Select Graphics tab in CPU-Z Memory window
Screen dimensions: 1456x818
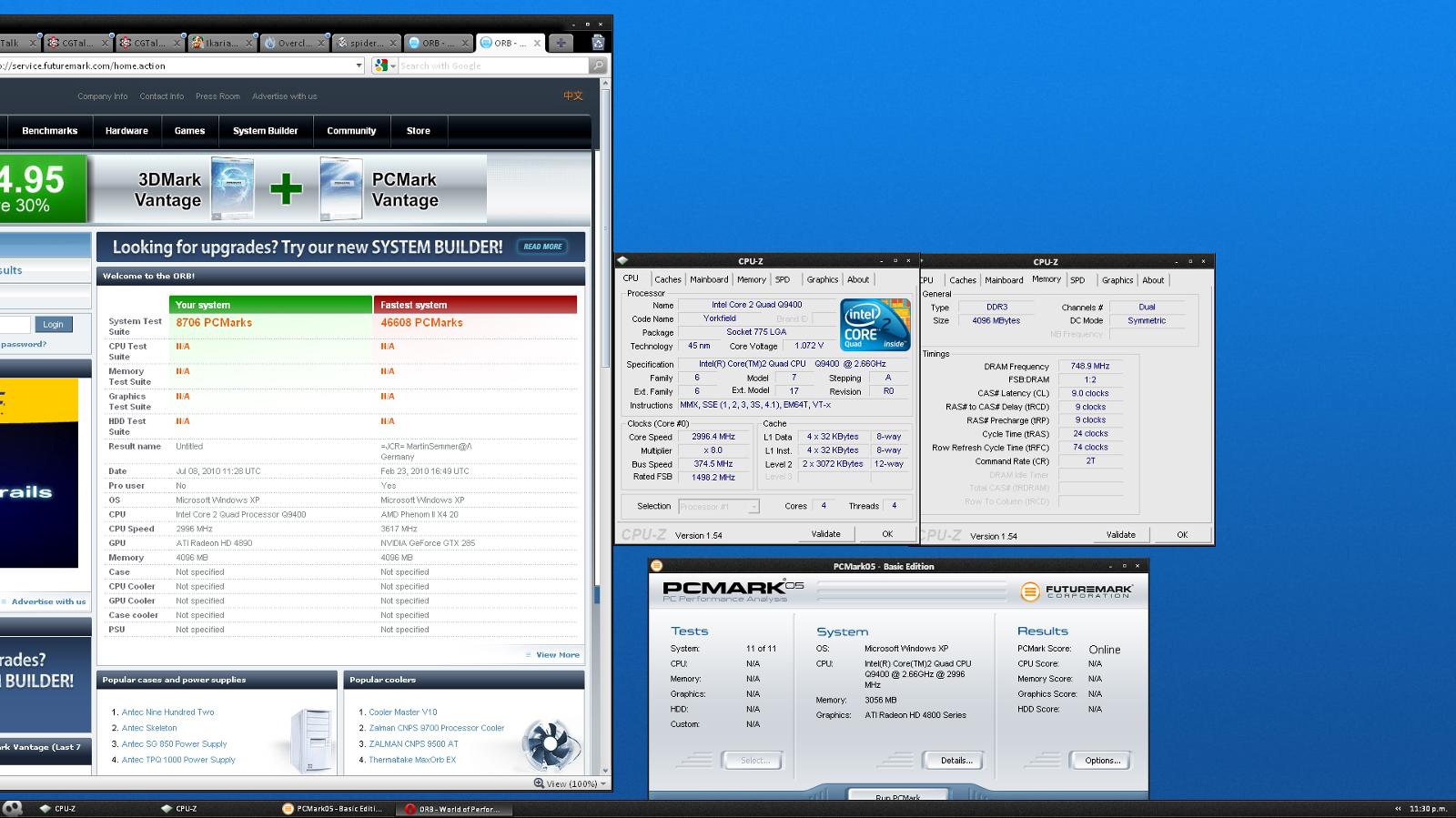click(1117, 280)
